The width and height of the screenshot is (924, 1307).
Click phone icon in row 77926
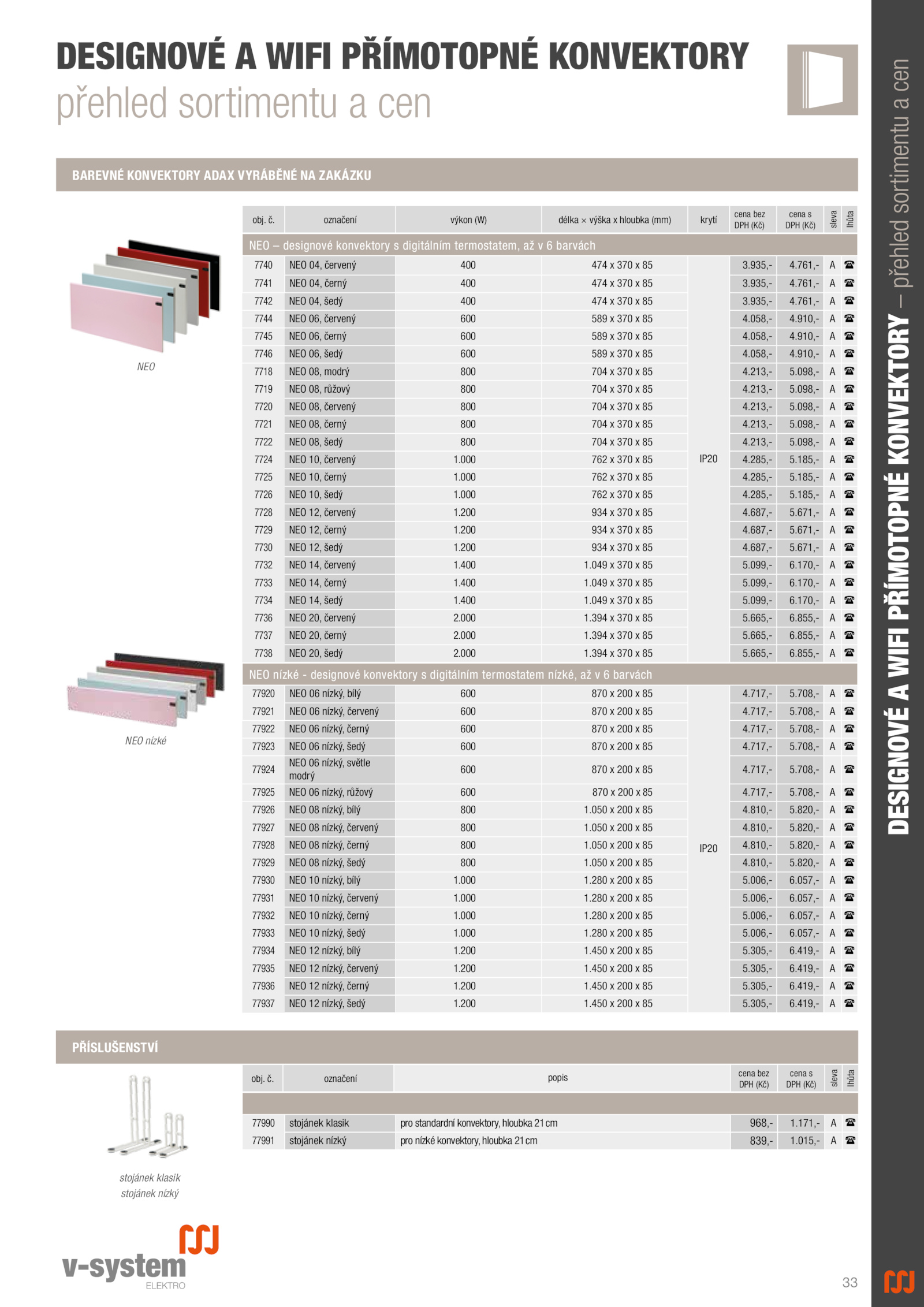click(849, 809)
